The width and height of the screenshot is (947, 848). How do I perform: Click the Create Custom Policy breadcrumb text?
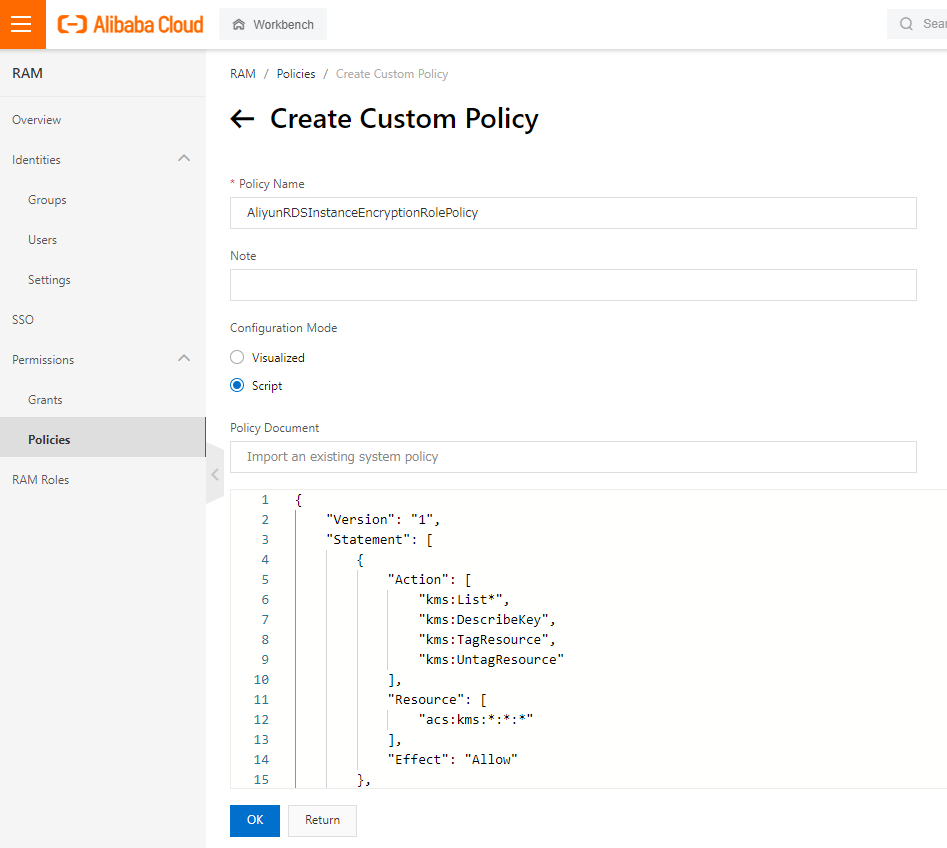pyautogui.click(x=392, y=74)
